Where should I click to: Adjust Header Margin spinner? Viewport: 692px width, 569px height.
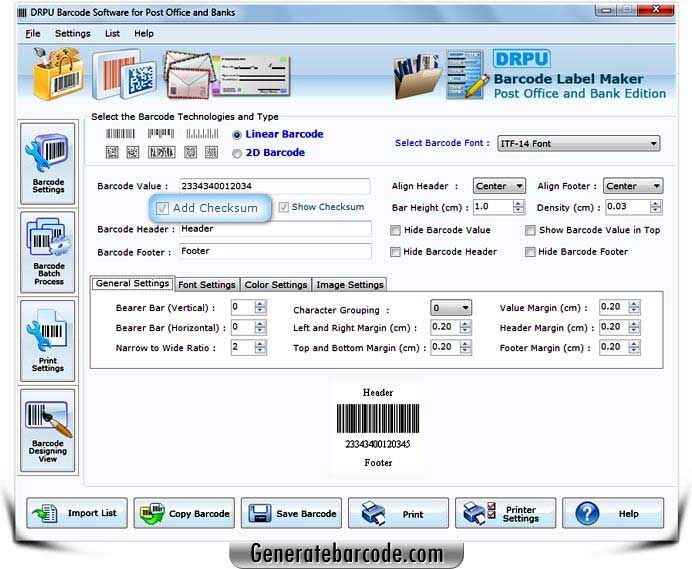tap(634, 327)
